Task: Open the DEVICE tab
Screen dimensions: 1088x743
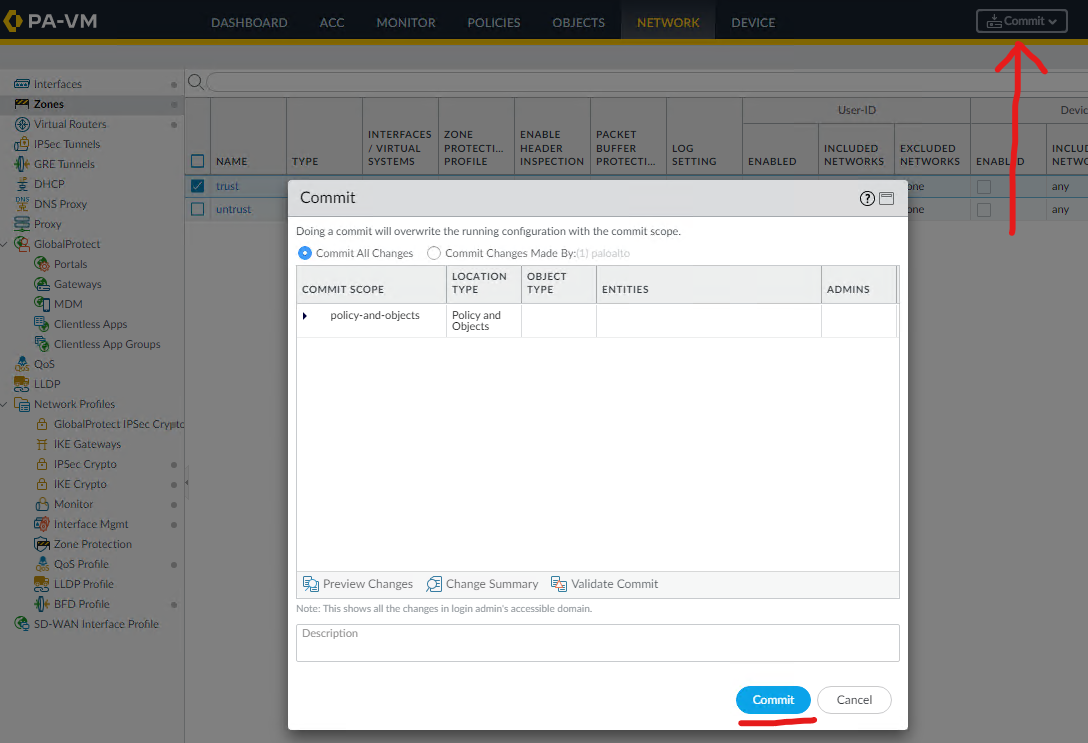Action: click(753, 22)
